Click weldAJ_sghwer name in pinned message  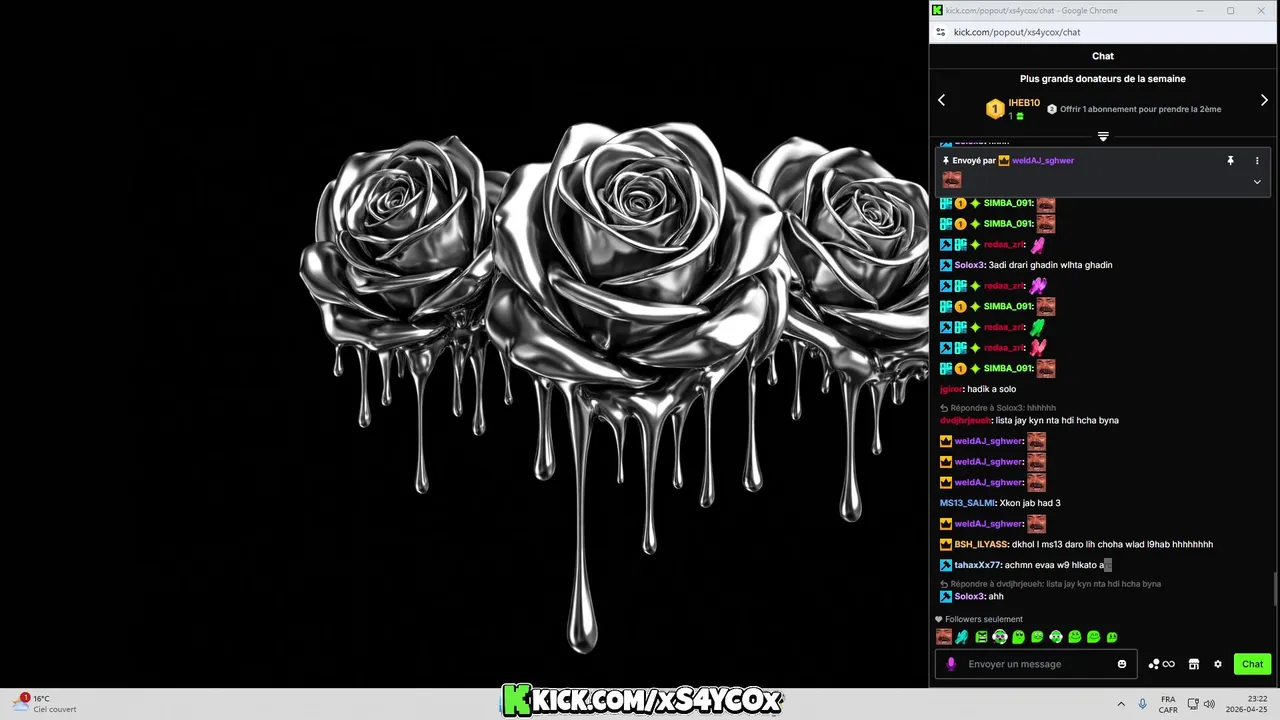click(x=1043, y=160)
